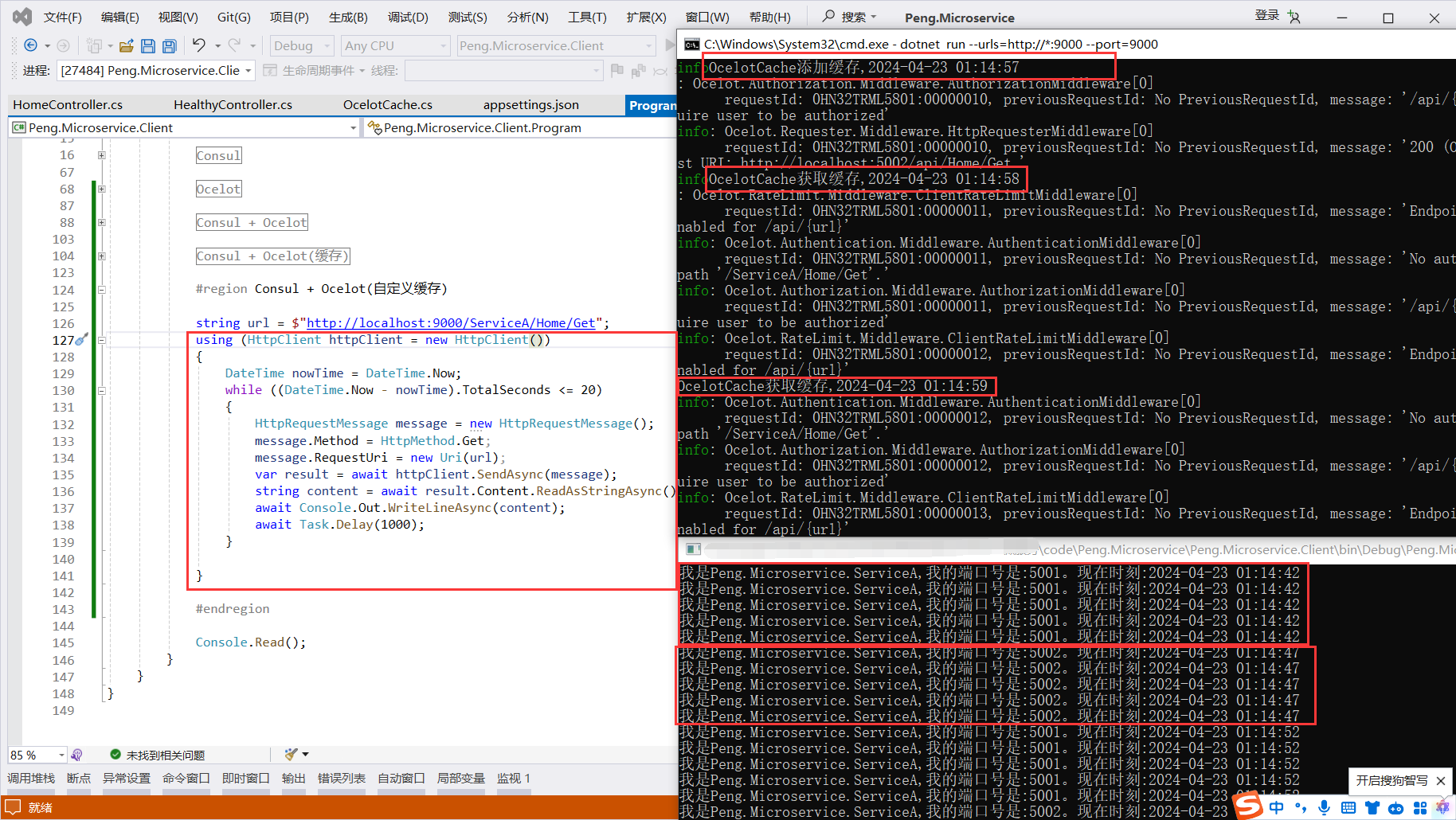Switch to the HomeController.cs tab
1456x820 pixels.
(68, 105)
